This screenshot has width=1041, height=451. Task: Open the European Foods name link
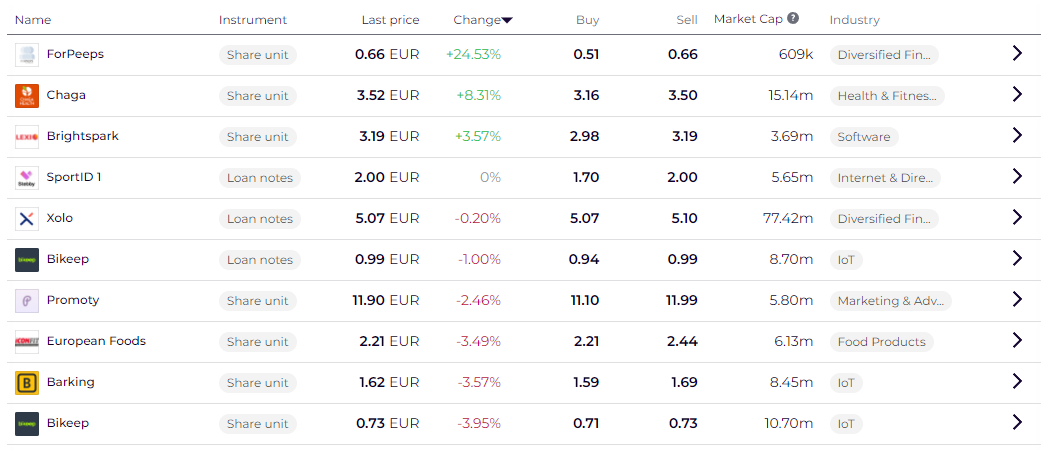pos(96,342)
